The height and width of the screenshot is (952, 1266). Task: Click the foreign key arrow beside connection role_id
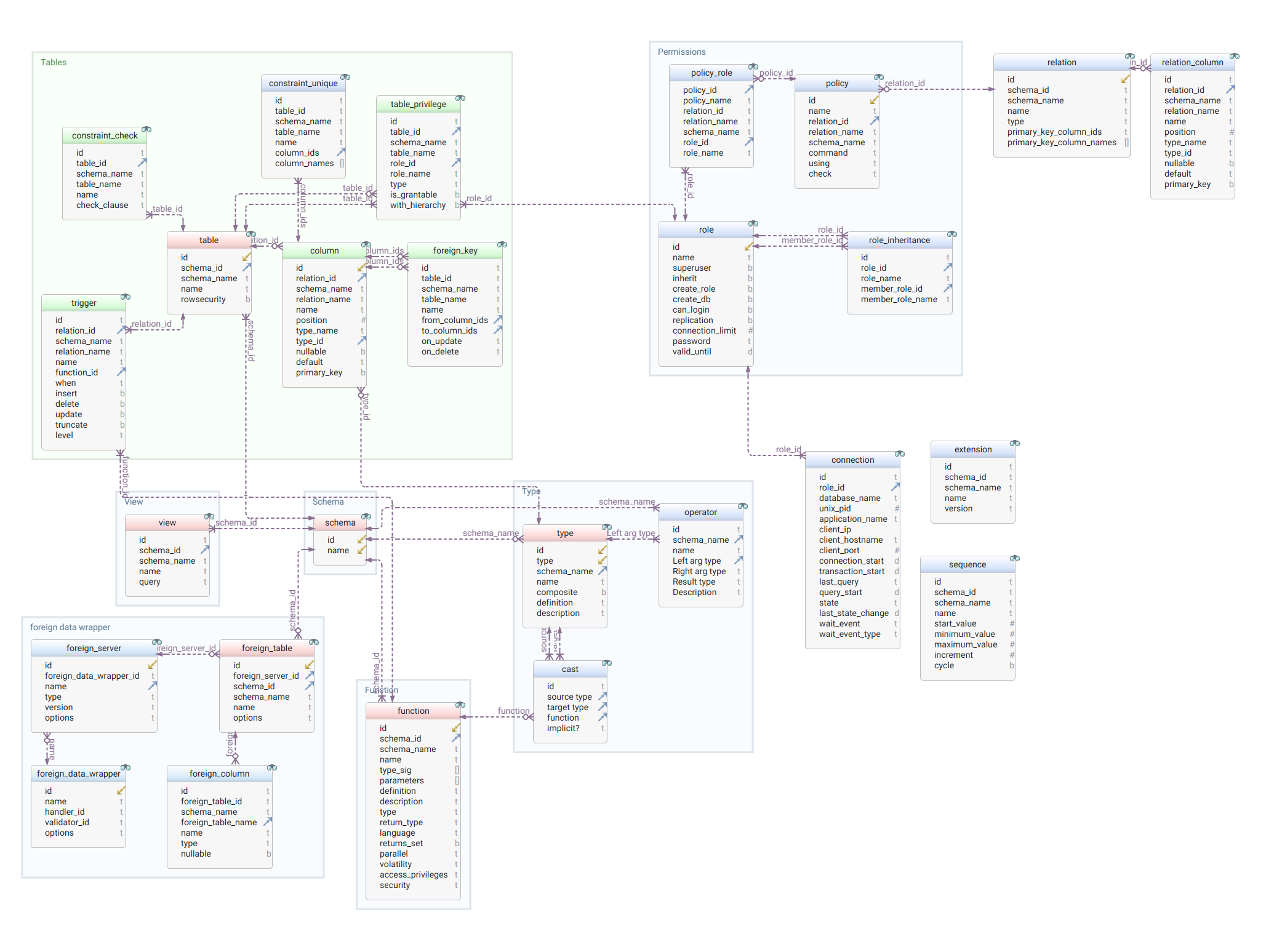pos(895,487)
